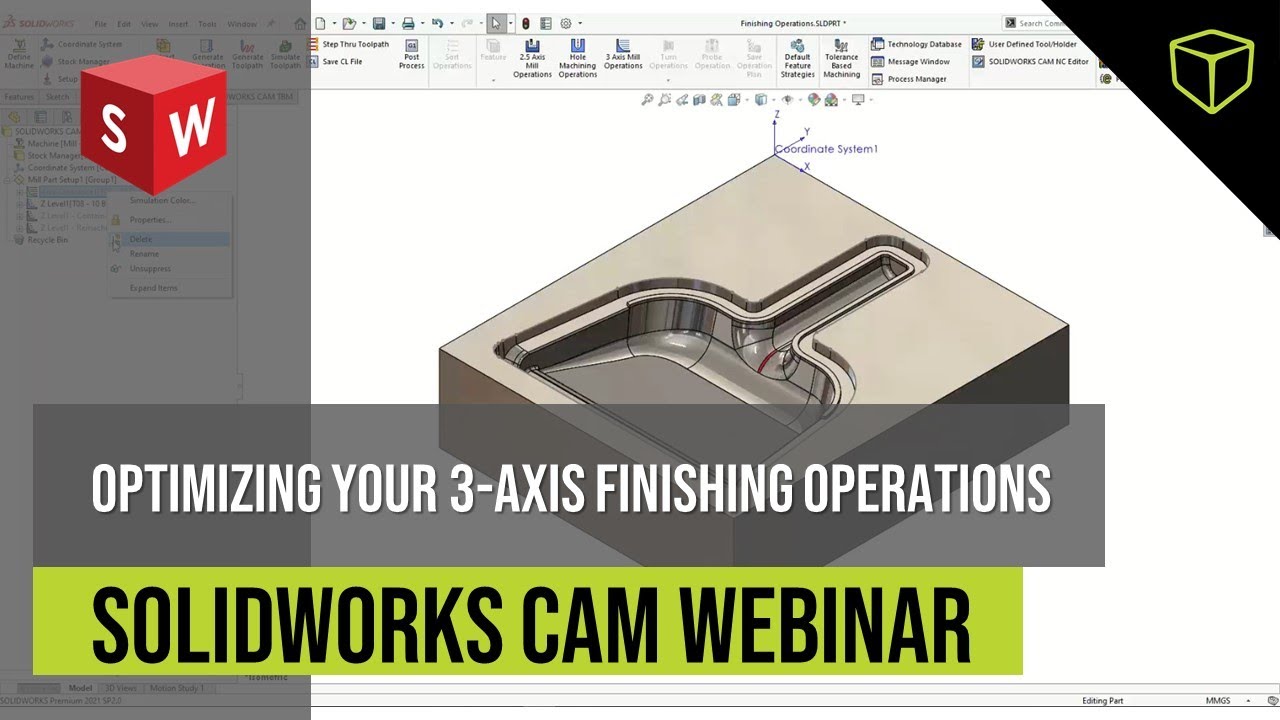
Task: Click Zoom to Fit magnifier icon
Action: [648, 99]
